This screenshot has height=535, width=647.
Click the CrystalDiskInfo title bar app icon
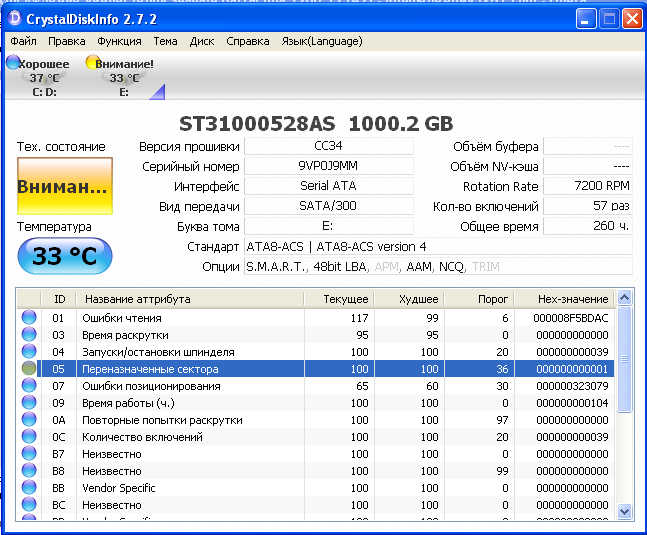click(x=17, y=19)
